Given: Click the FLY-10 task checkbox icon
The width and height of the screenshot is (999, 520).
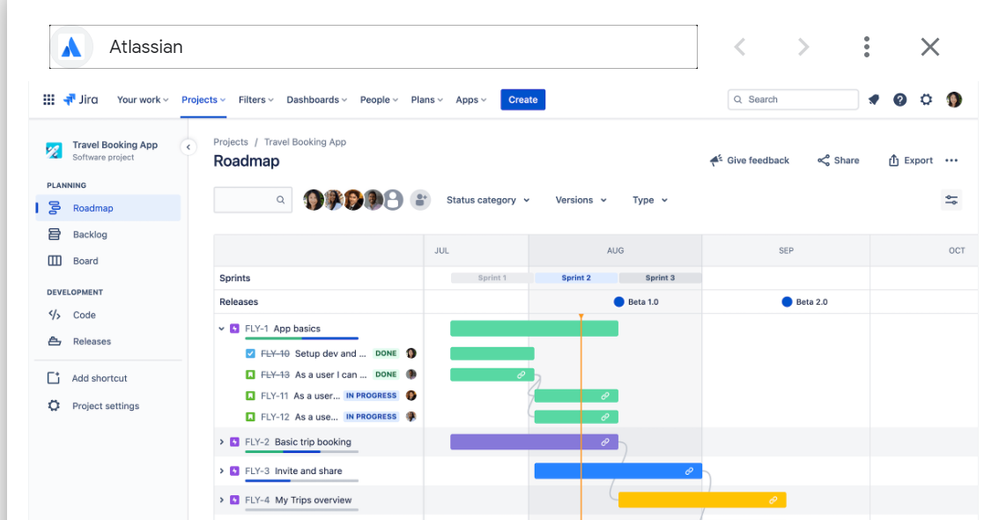Looking at the screenshot, I should [250, 354].
